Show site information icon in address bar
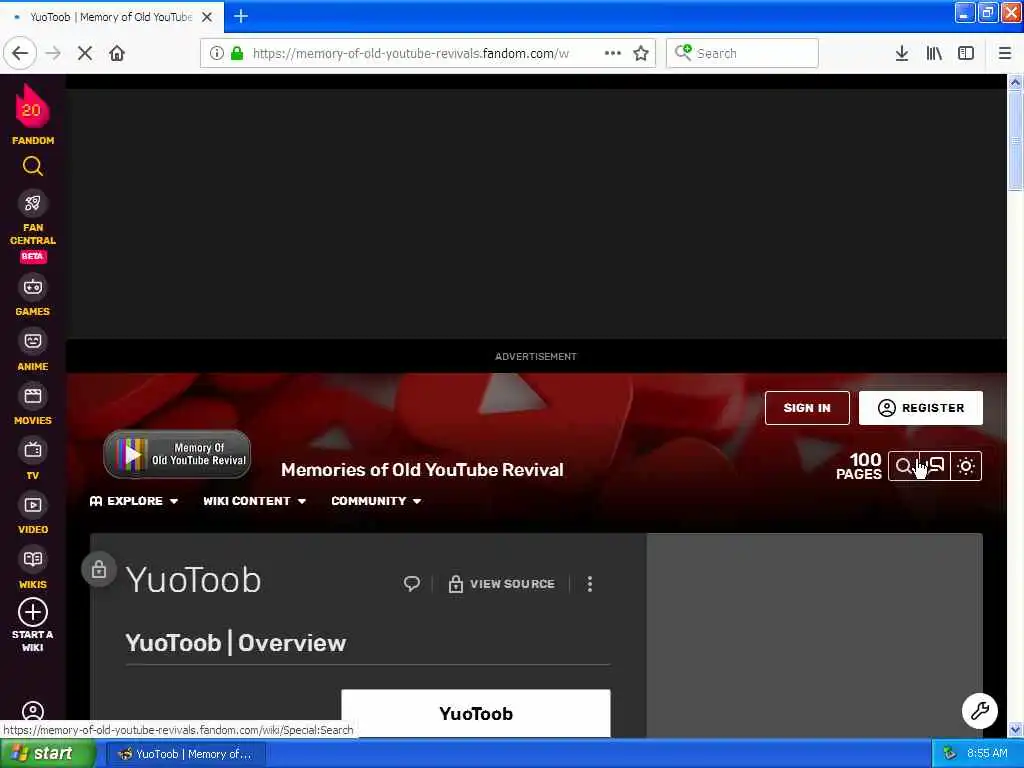The image size is (1024, 768). (x=217, y=53)
